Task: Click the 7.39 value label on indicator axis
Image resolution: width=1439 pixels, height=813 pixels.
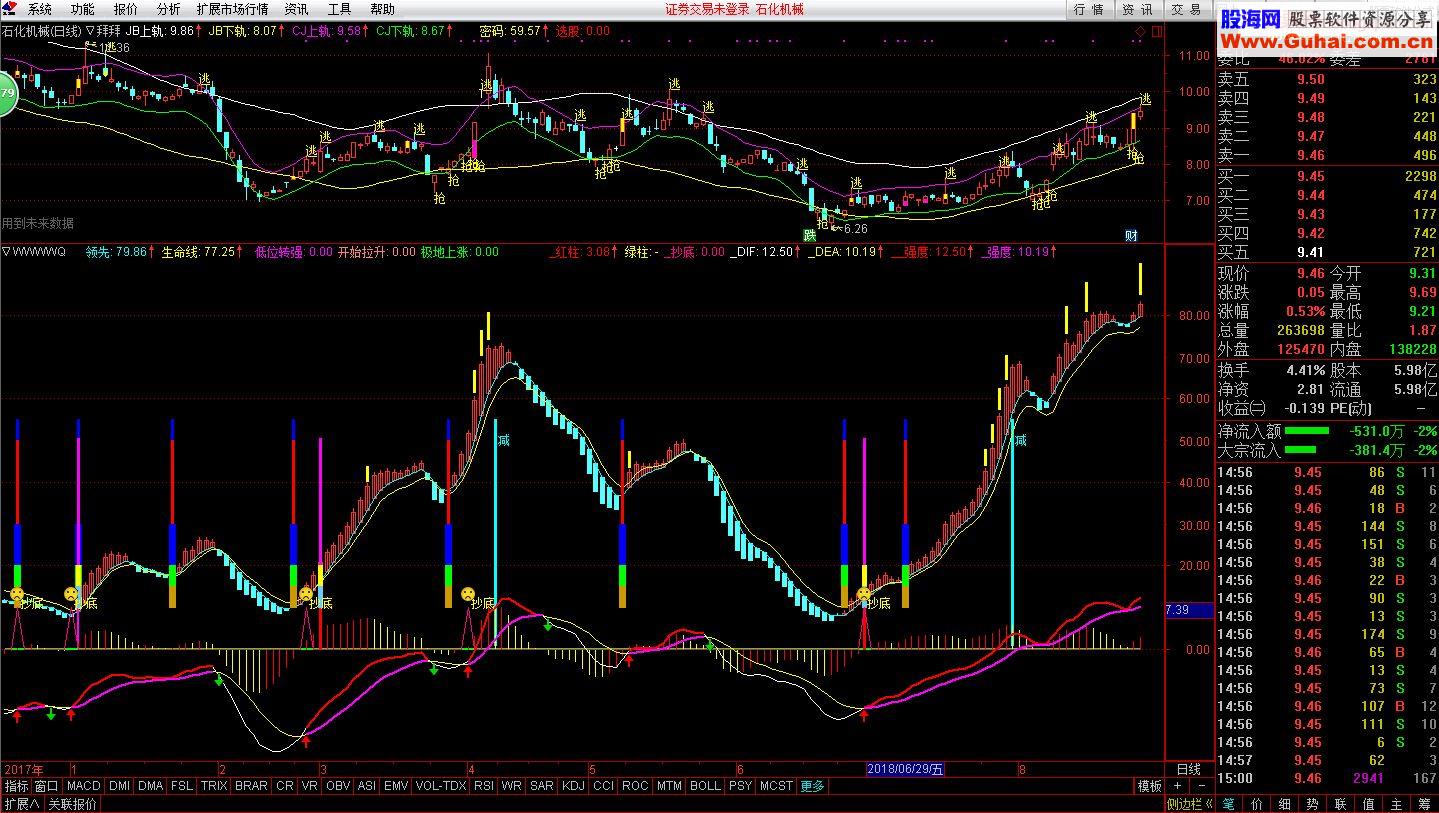Action: 1190,610
